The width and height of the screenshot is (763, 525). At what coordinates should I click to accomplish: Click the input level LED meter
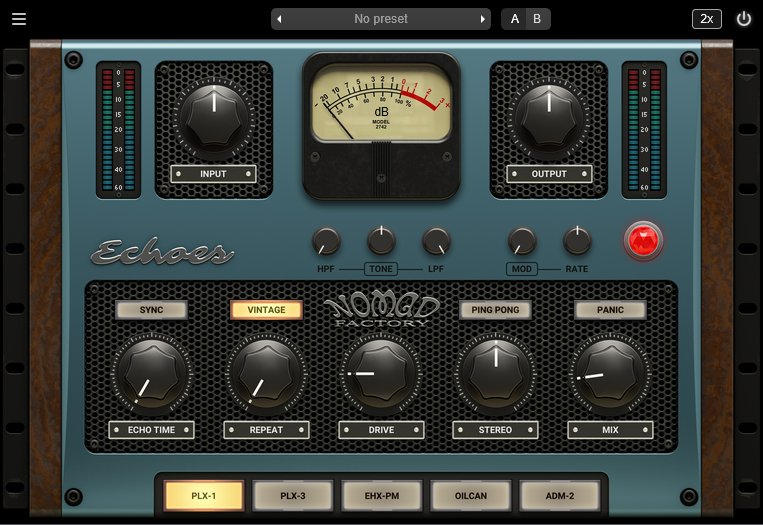118,130
